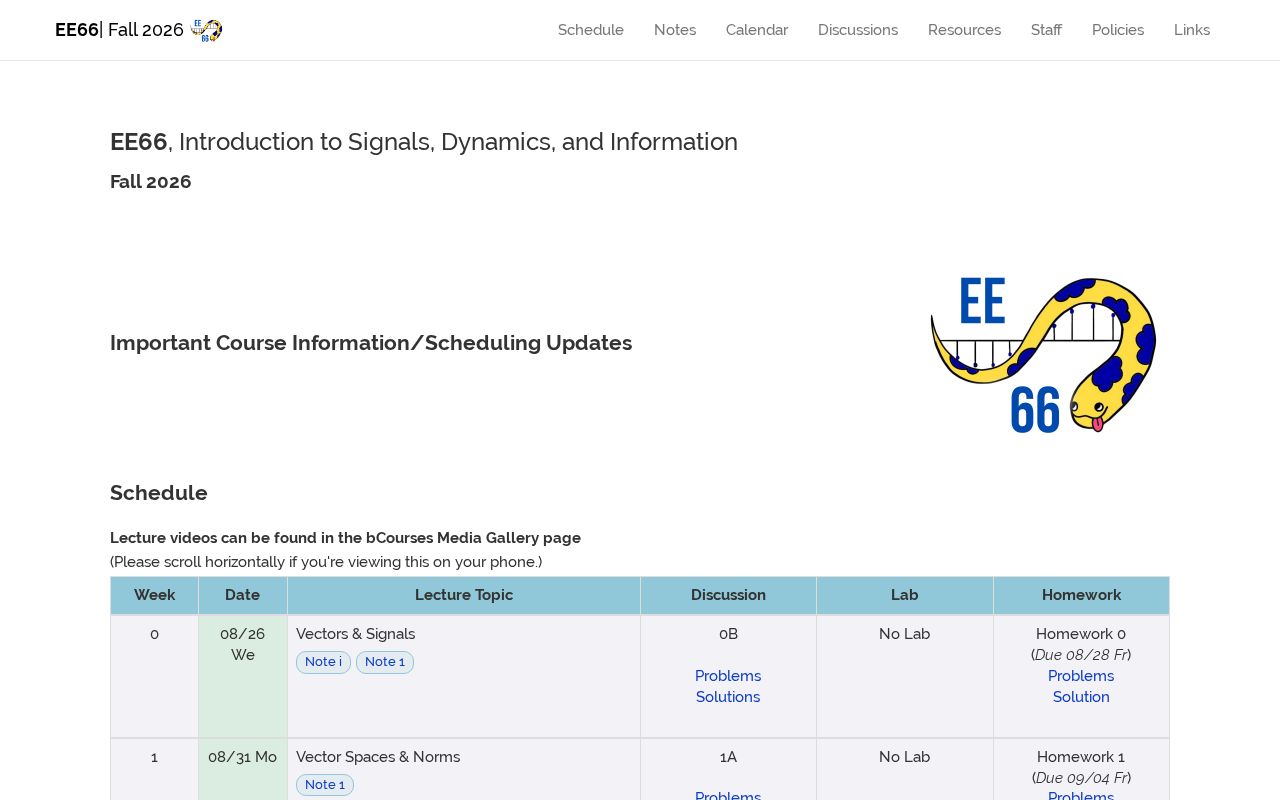Open the Resources nav item
Image resolution: width=1280 pixels, height=800 pixels.
click(x=964, y=30)
